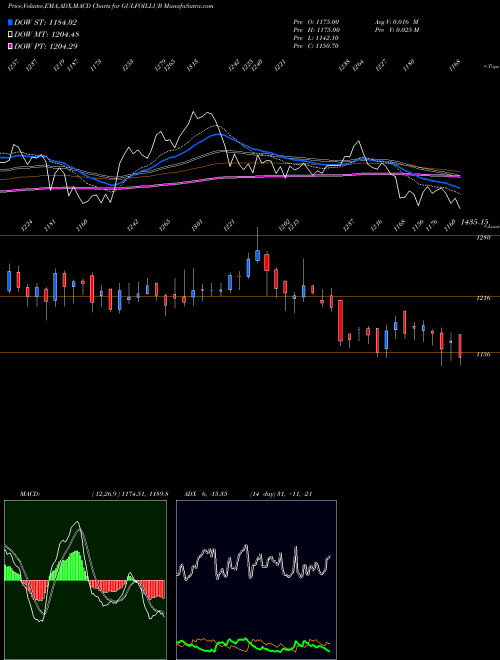The image size is (500, 660).
Task: Click the white DOW MT legend swatch
Action: click(x=10, y=34)
